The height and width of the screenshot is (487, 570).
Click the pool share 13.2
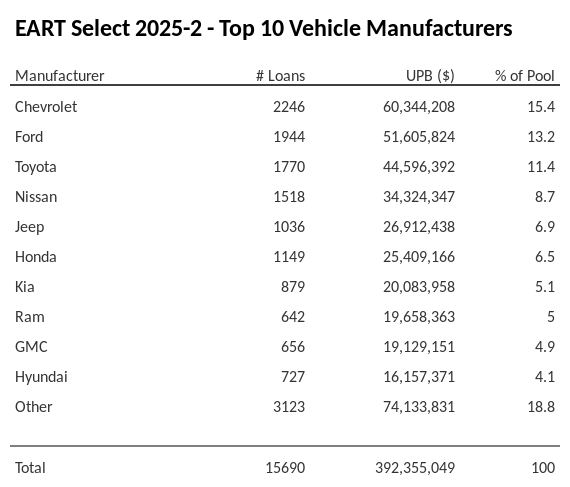click(541, 137)
